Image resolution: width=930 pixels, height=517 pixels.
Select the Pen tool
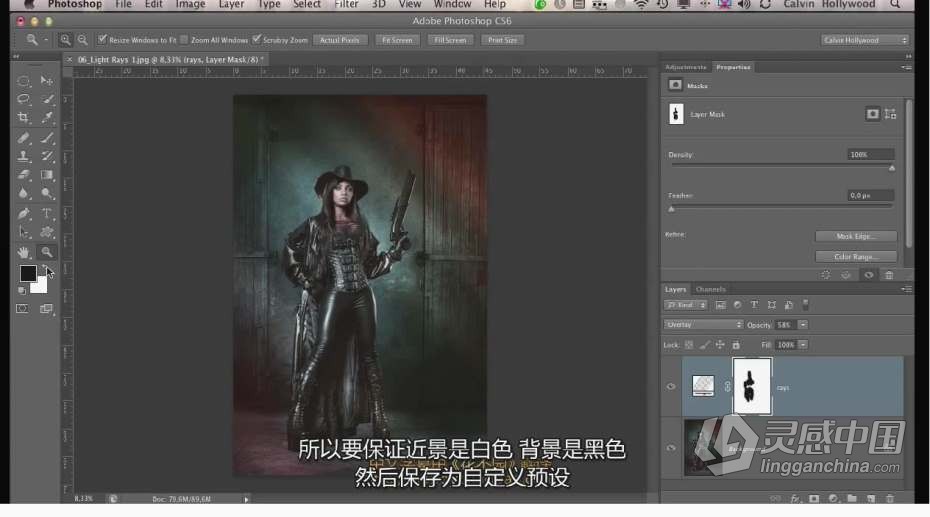click(23, 213)
